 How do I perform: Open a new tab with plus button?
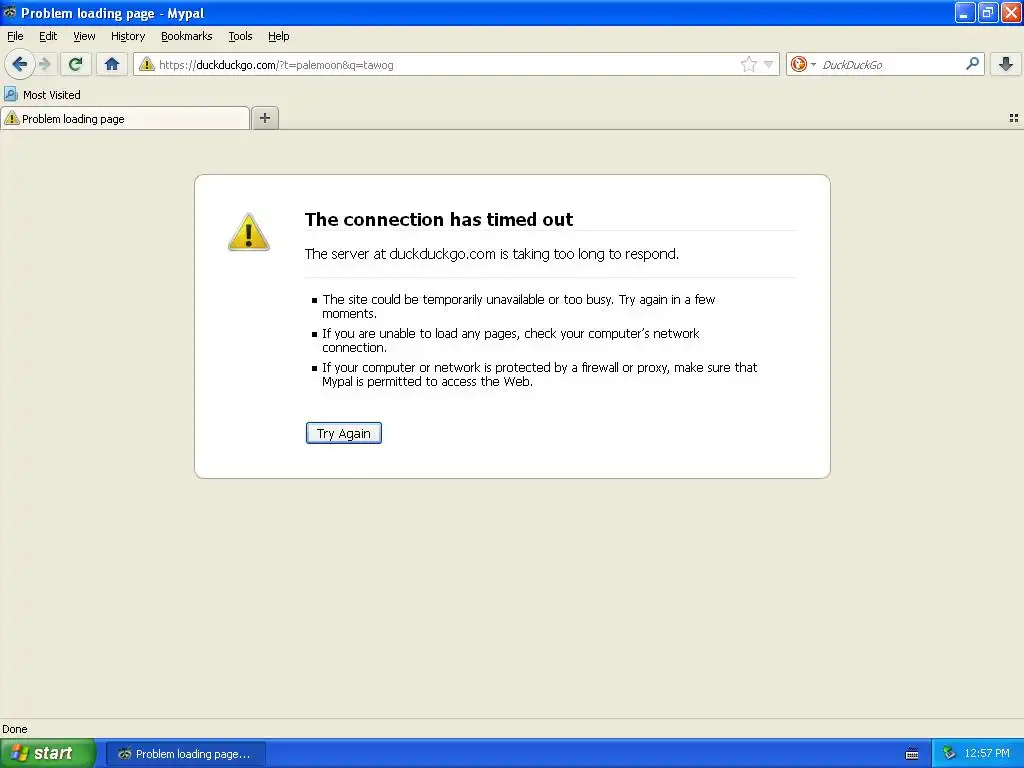264,118
